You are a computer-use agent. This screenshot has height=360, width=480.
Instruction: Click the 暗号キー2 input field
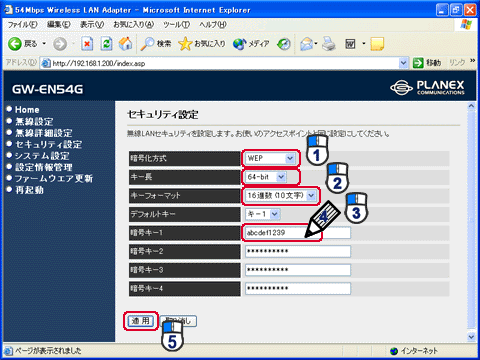(298, 251)
